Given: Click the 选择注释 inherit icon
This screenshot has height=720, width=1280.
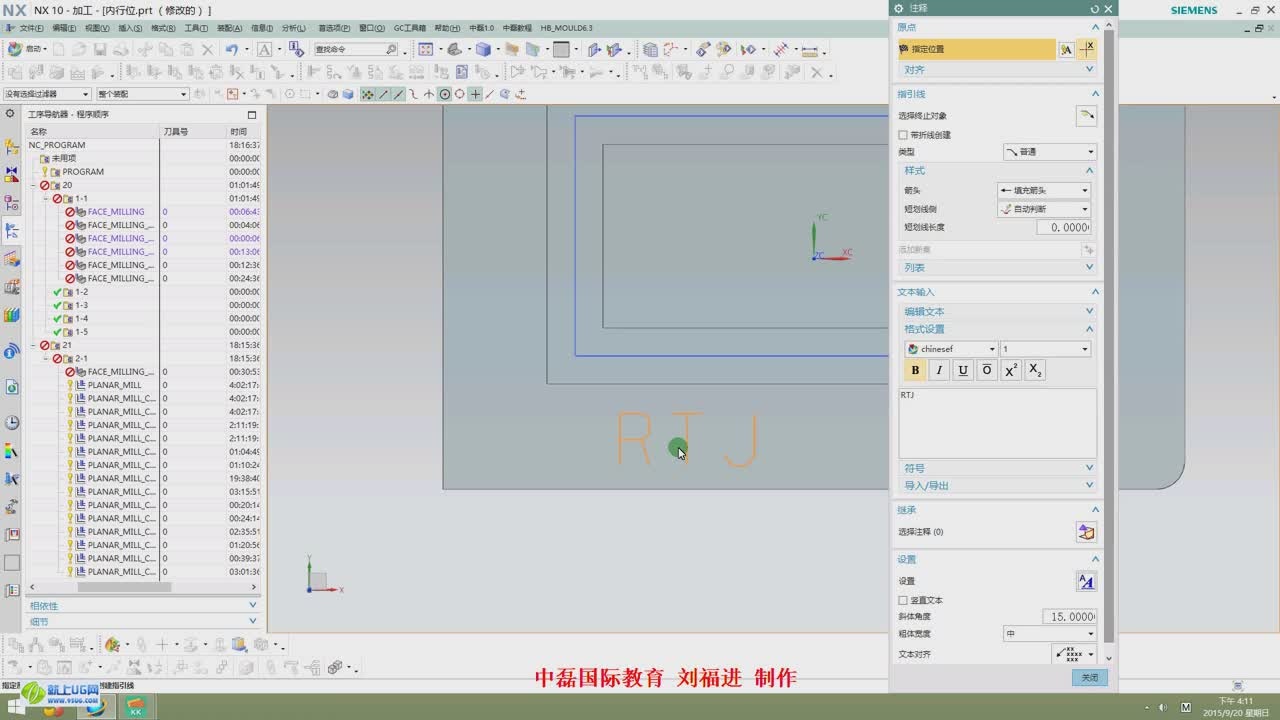Looking at the screenshot, I should pyautogui.click(x=1086, y=532).
